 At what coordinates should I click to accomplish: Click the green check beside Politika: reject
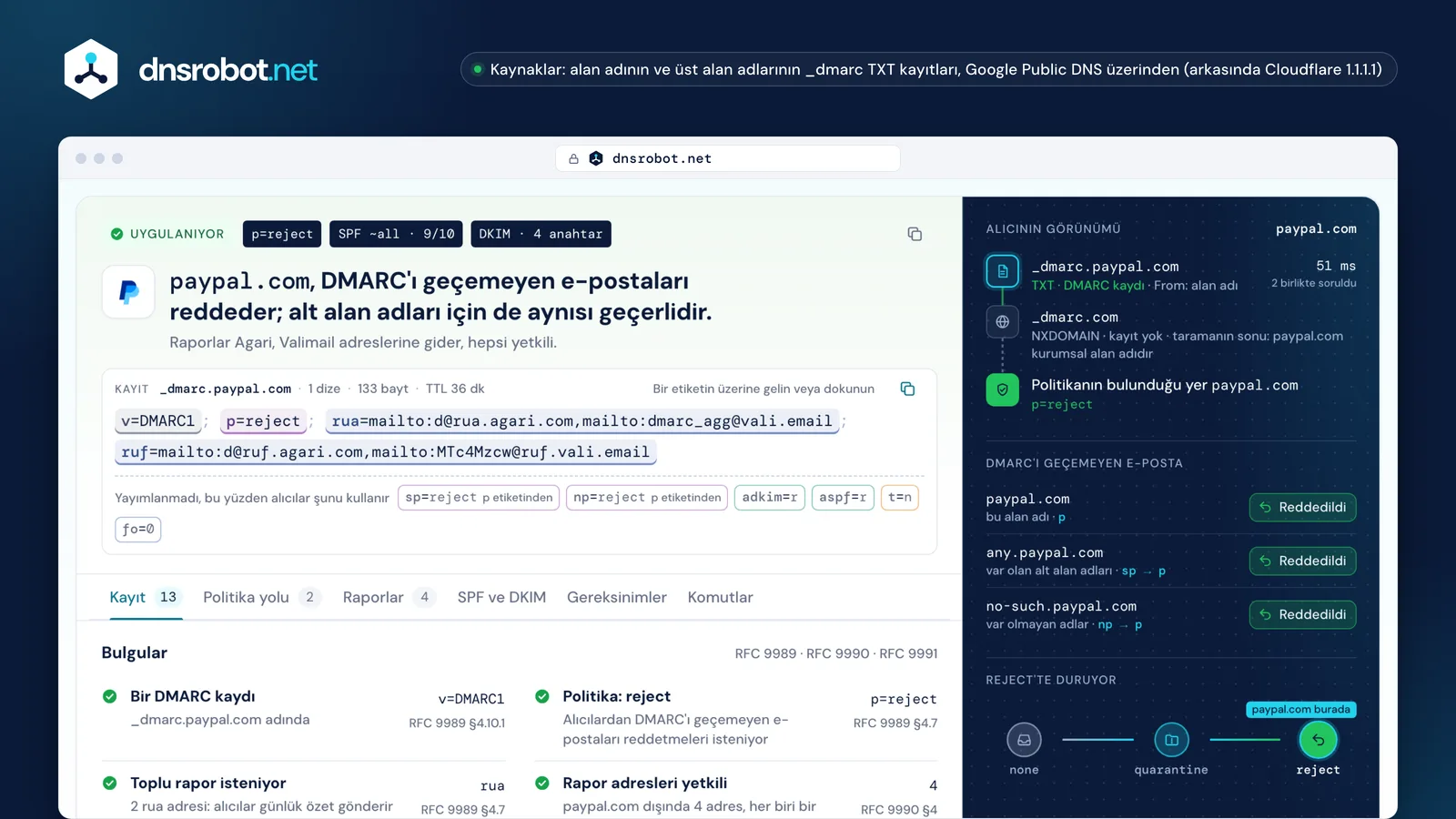pos(542,696)
